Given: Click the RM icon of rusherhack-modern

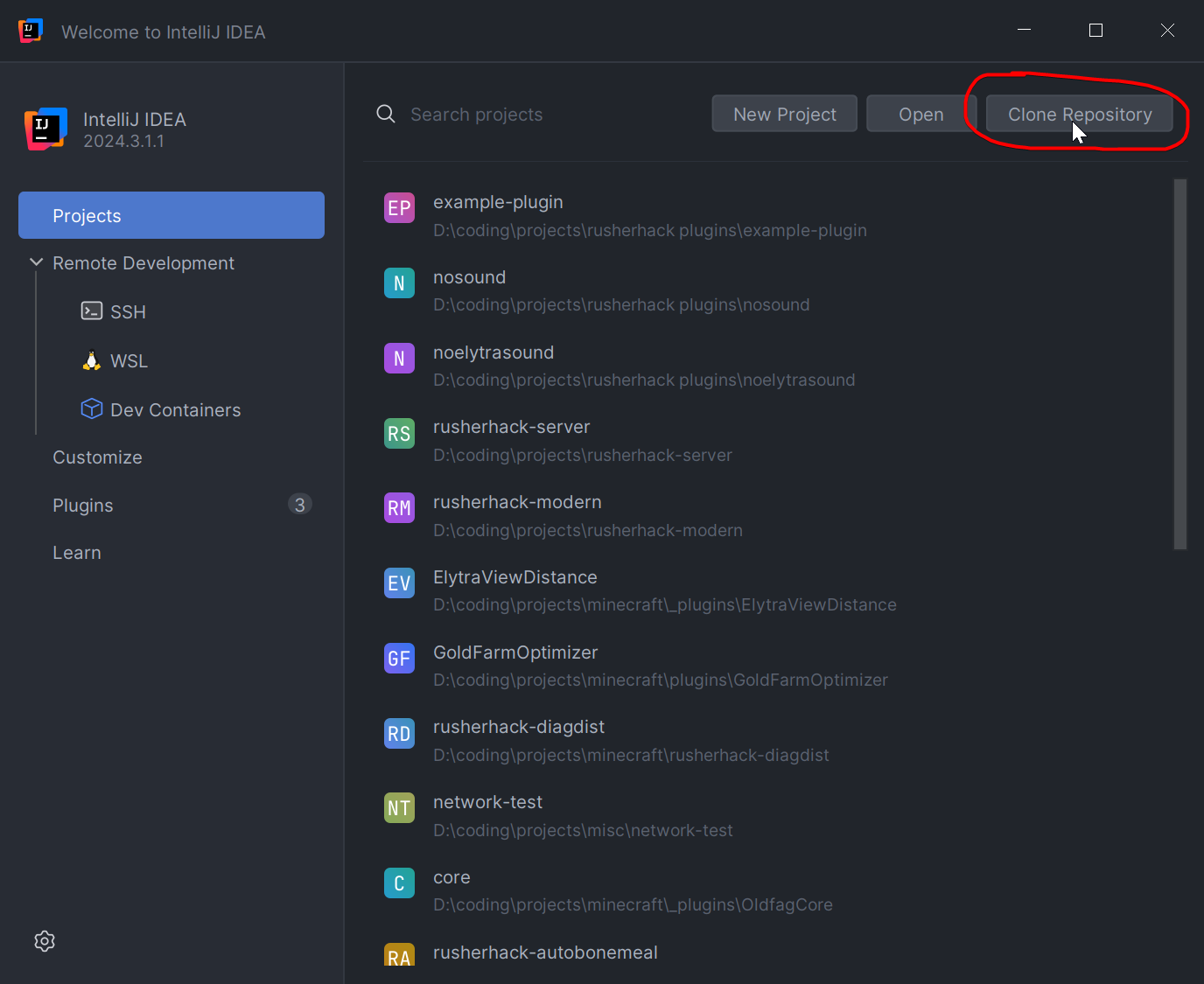Looking at the screenshot, I should click(399, 508).
